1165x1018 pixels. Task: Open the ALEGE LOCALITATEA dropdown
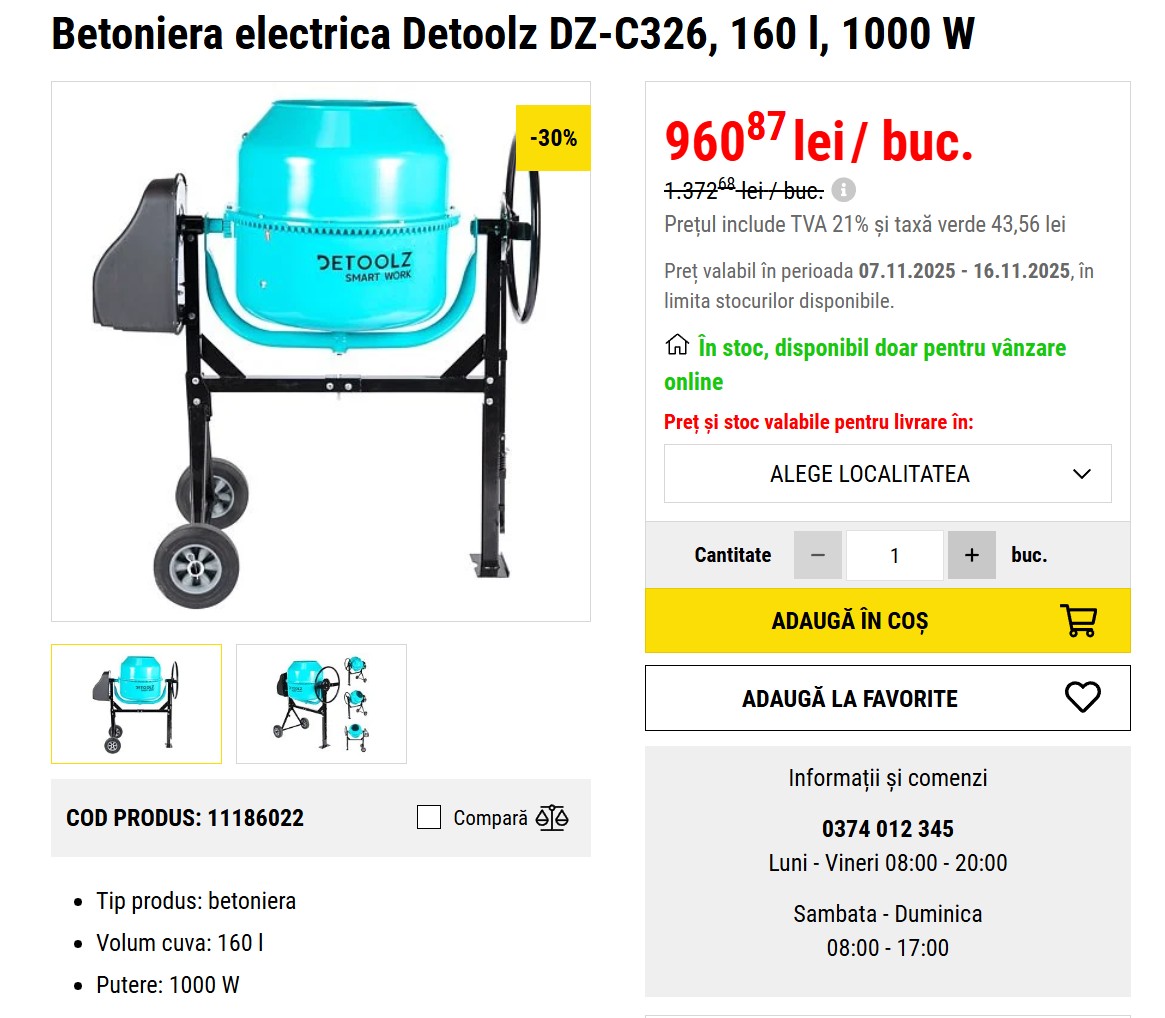887,473
